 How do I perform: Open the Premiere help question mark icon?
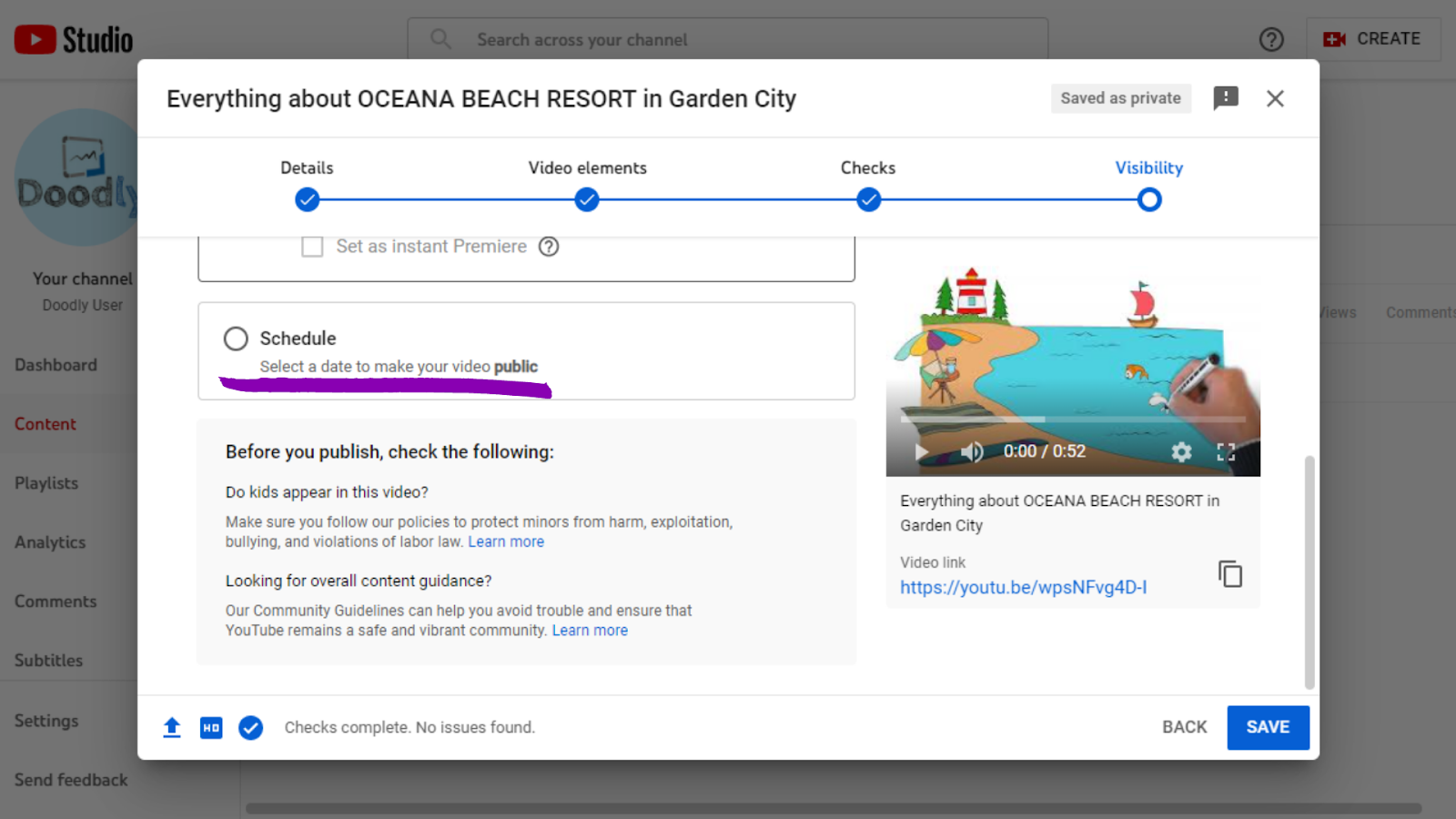coord(549,247)
